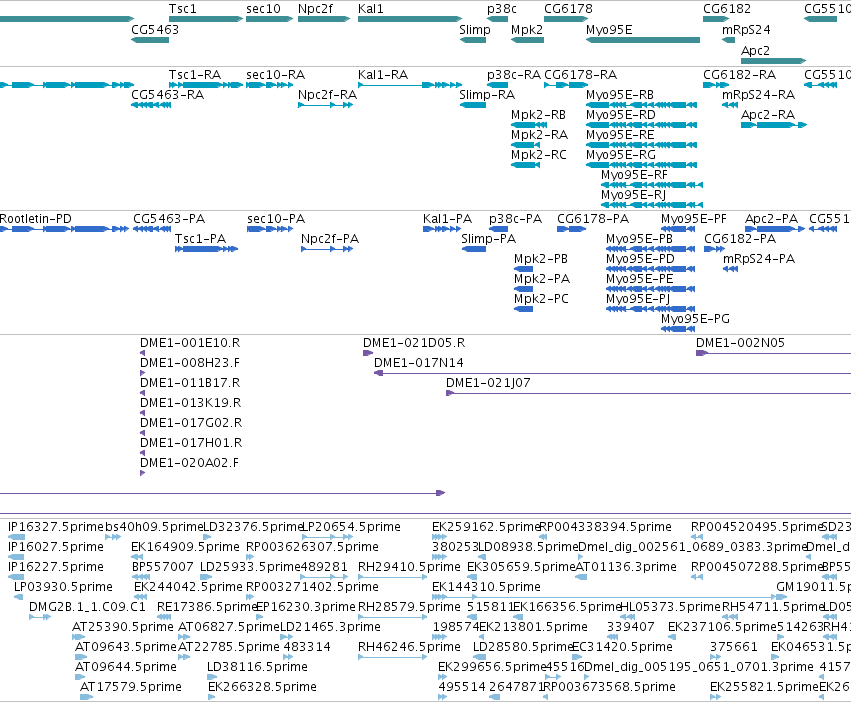Open the Mpk2-PA protein label
Screen dimensions: 851x702
[x=542, y=279]
